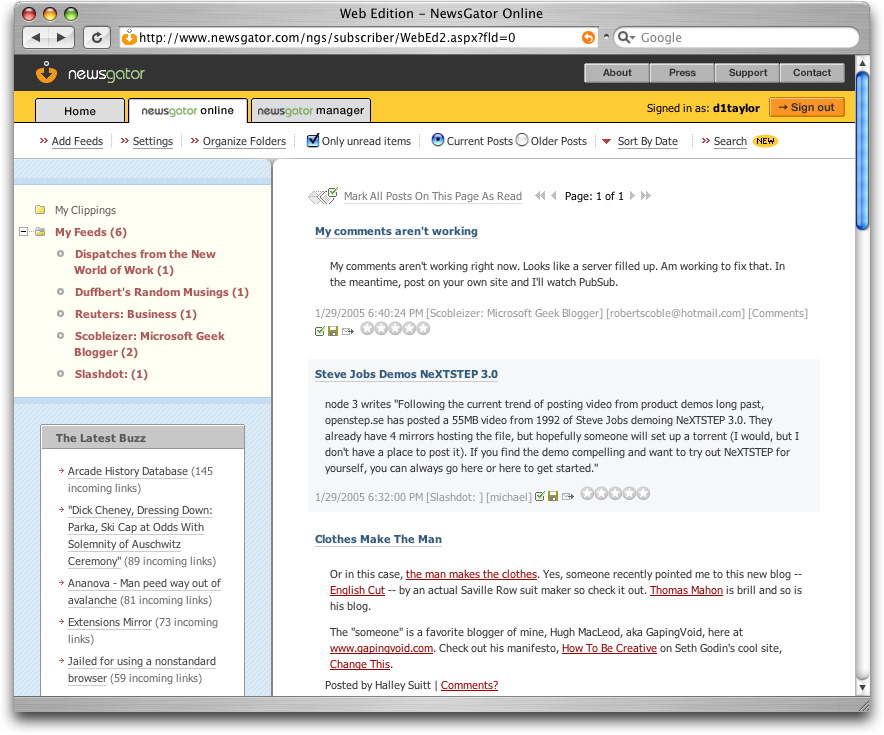Switch to the newsgator manager tab
884x735 pixels.
point(311,110)
